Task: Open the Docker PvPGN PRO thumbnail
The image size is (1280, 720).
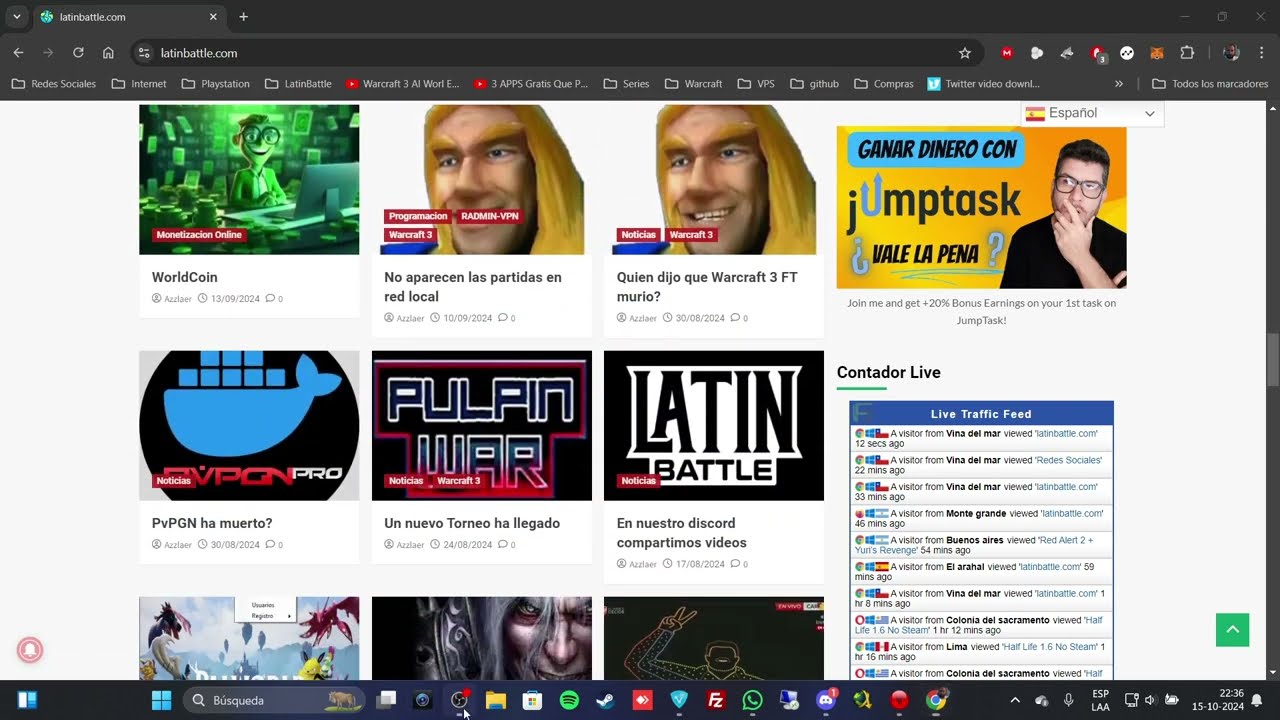Action: coord(249,425)
